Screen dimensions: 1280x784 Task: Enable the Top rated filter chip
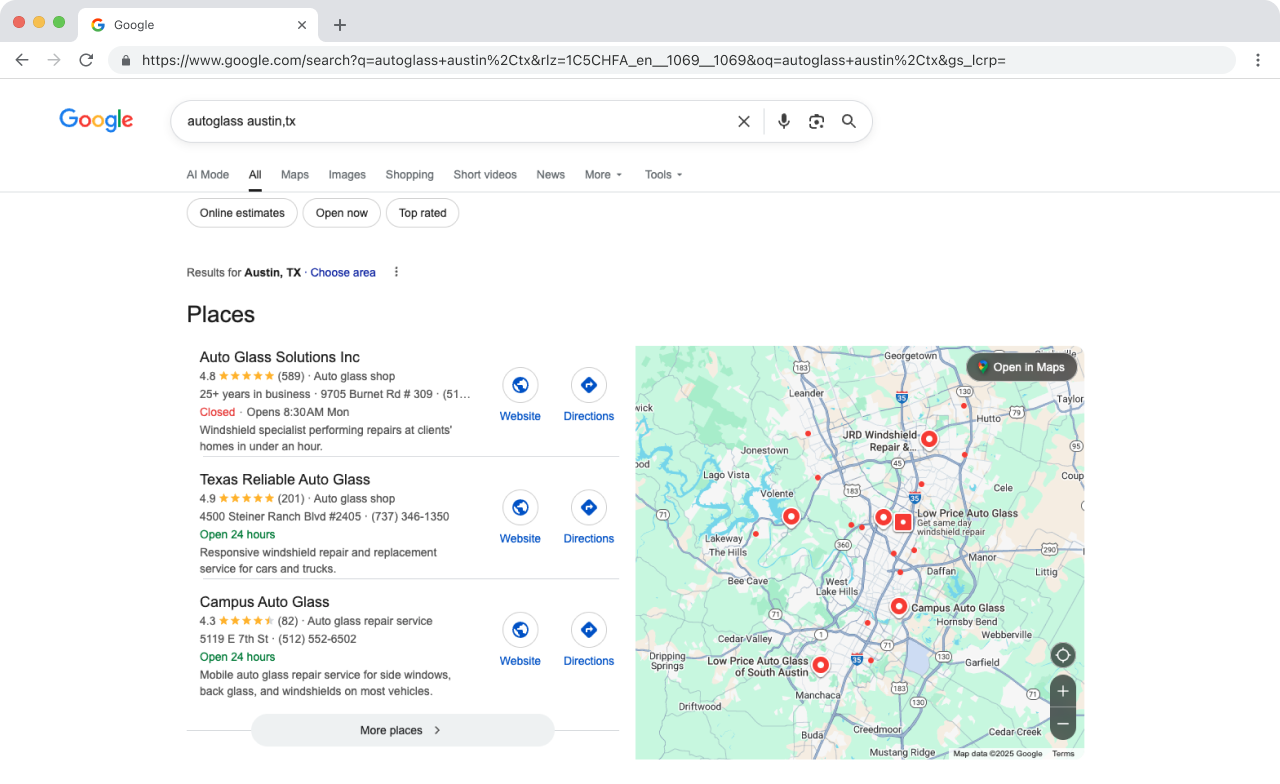422,213
